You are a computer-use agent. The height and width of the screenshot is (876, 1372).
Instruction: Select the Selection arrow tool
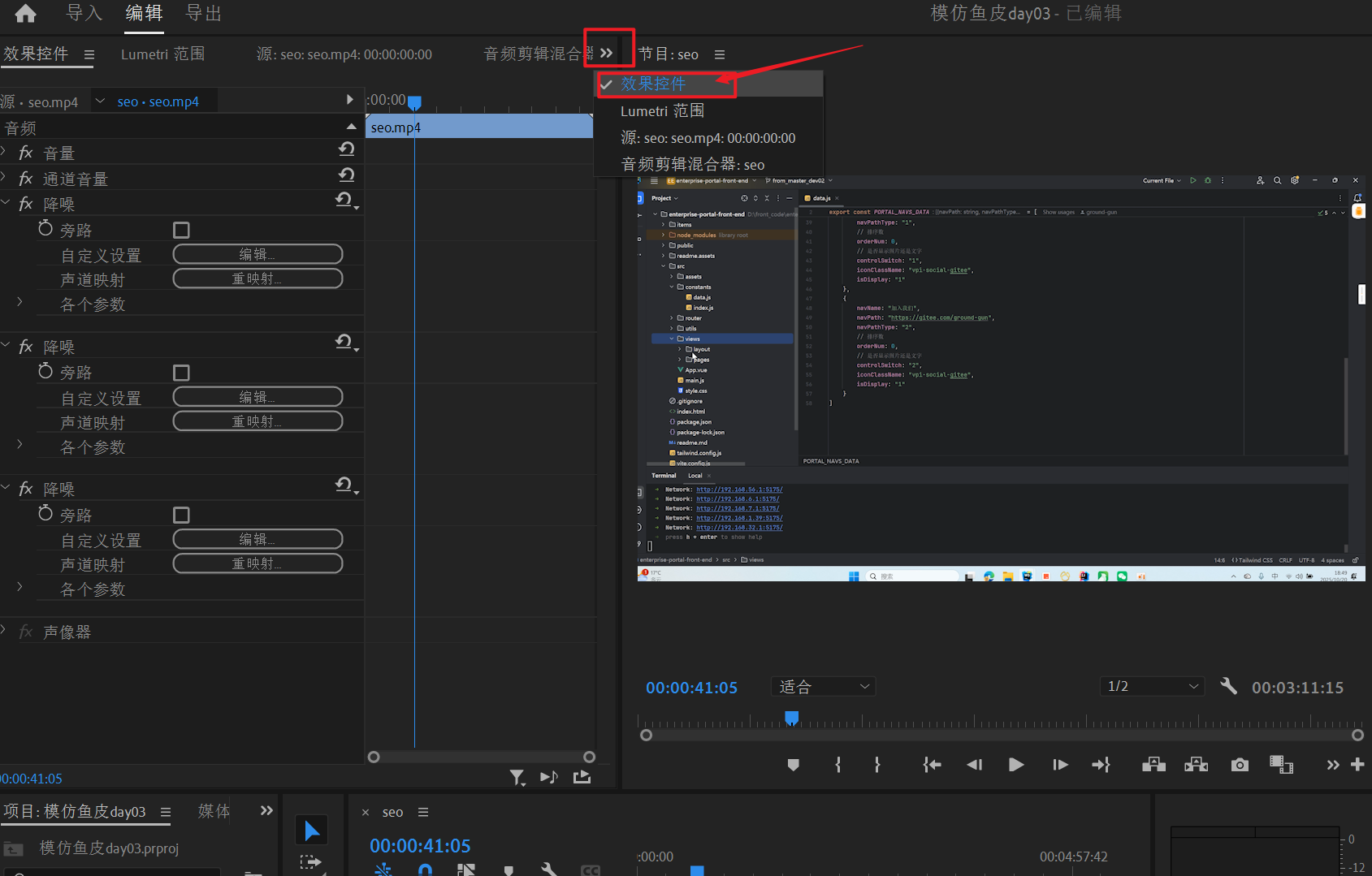(x=312, y=830)
